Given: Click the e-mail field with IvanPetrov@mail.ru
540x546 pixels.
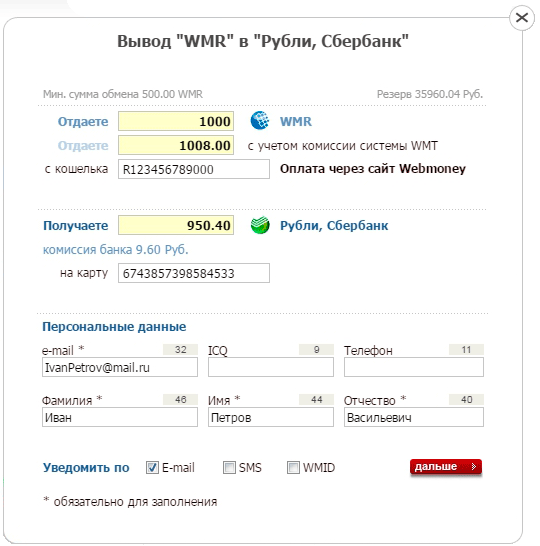Looking at the screenshot, I should (x=120, y=367).
